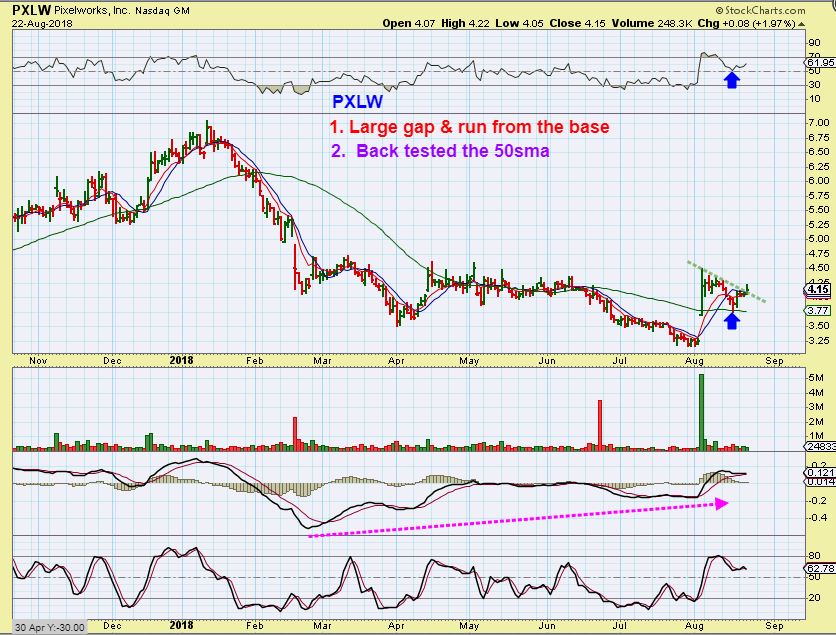The width and height of the screenshot is (836, 635).
Task: Click the -0.2 label on MACD scale
Action: pyautogui.click(x=817, y=501)
